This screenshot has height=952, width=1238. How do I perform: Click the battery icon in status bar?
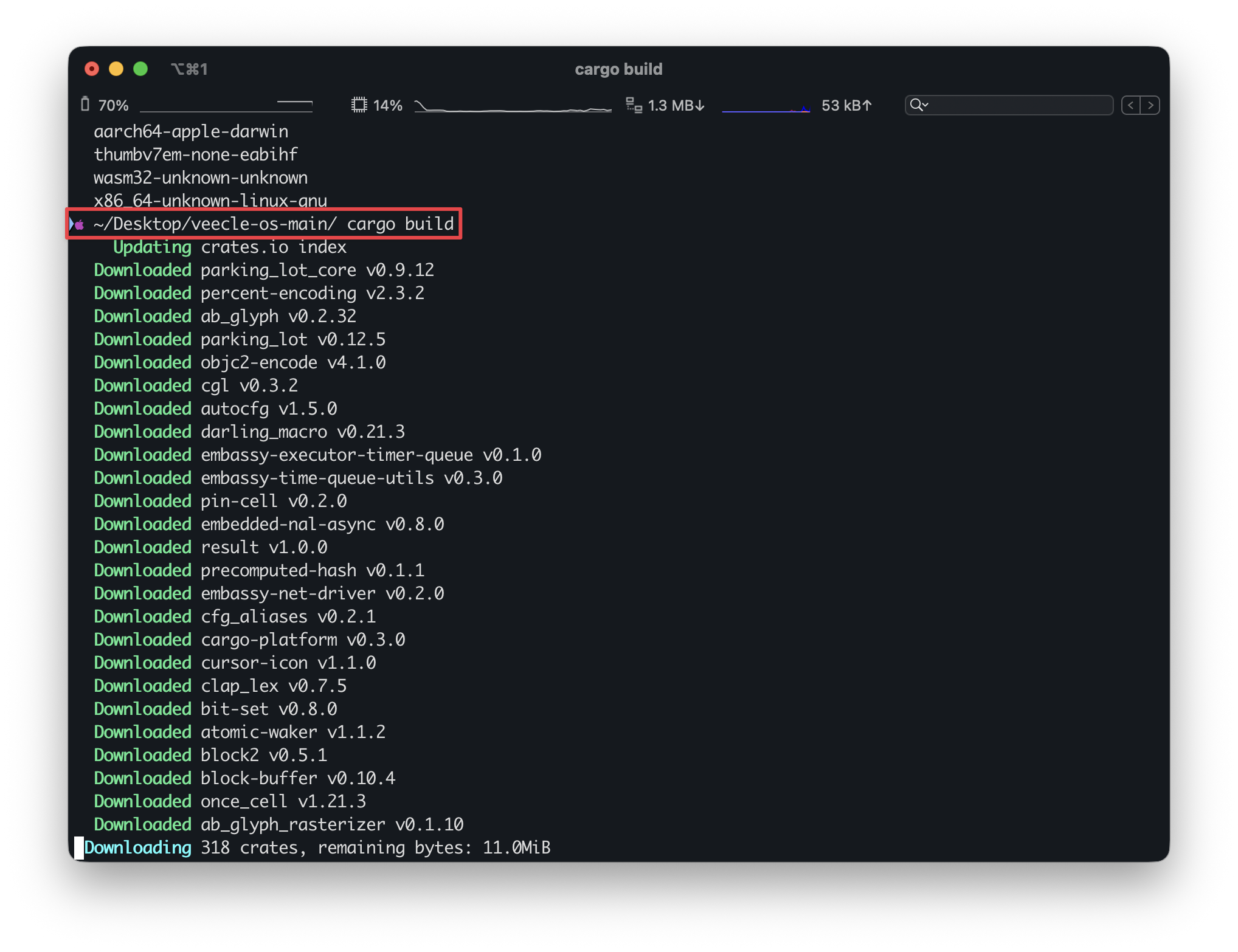[x=85, y=105]
